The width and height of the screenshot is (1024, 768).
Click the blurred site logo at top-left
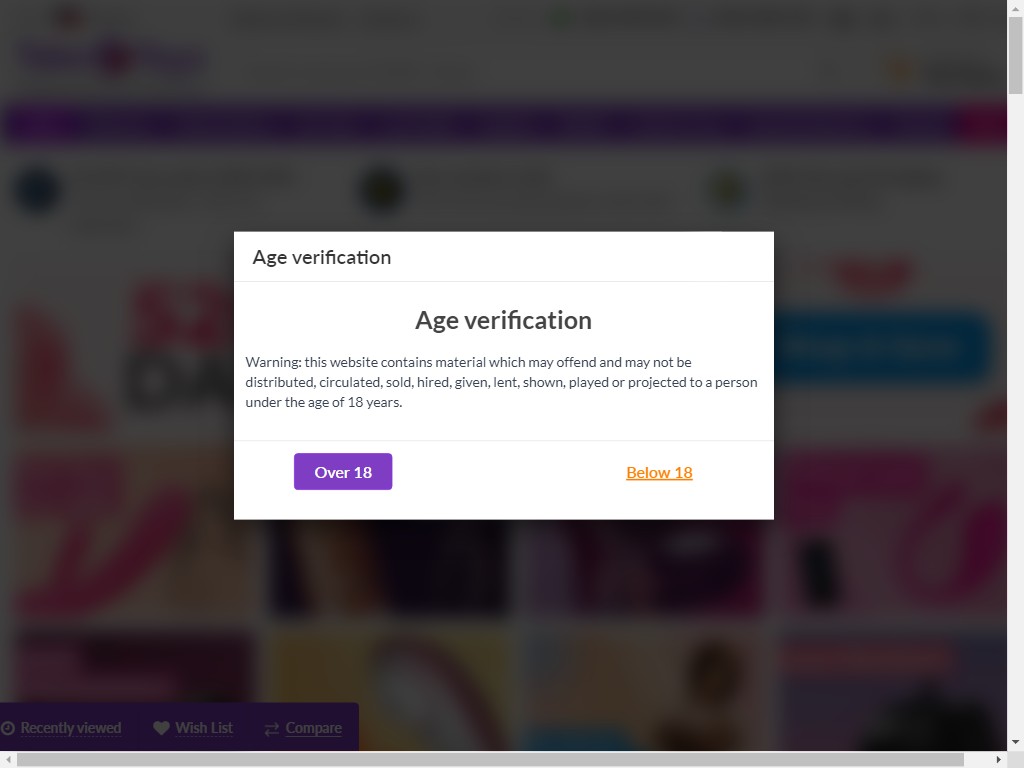[110, 58]
